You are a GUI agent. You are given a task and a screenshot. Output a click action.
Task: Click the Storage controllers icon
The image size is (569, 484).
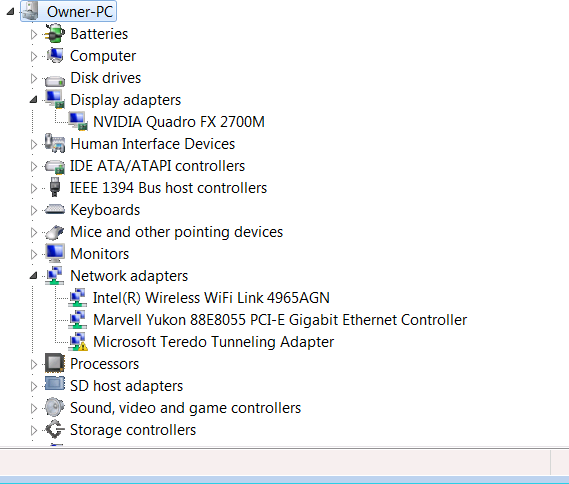click(x=54, y=429)
